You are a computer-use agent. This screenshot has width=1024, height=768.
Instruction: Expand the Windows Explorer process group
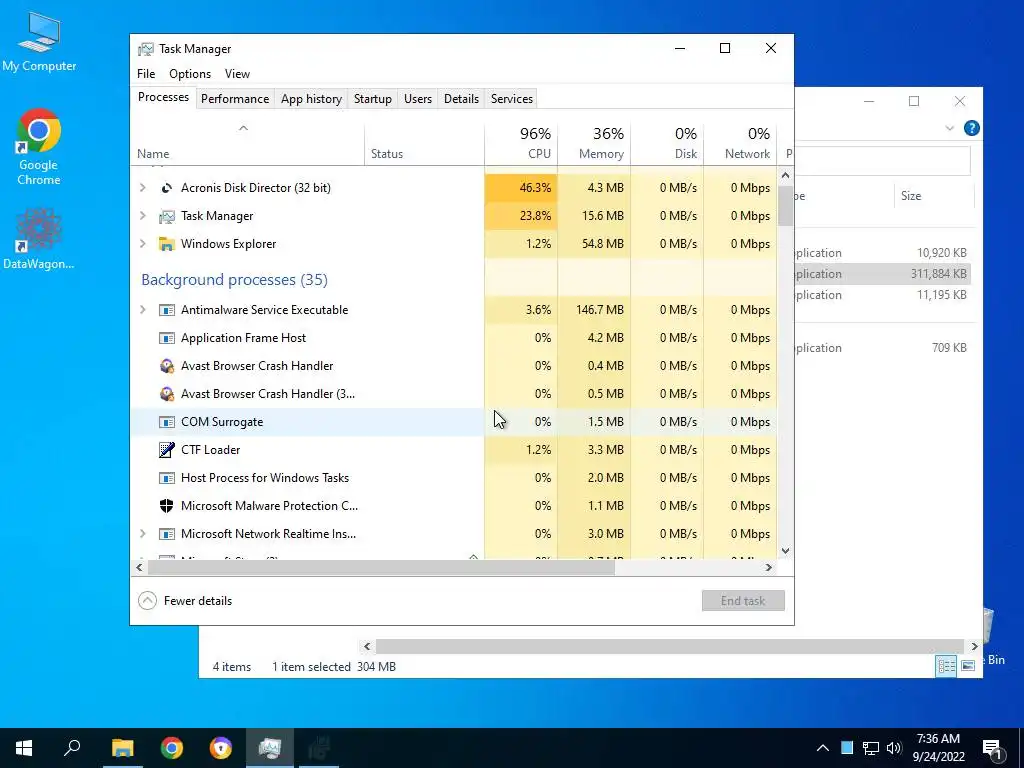click(x=143, y=244)
